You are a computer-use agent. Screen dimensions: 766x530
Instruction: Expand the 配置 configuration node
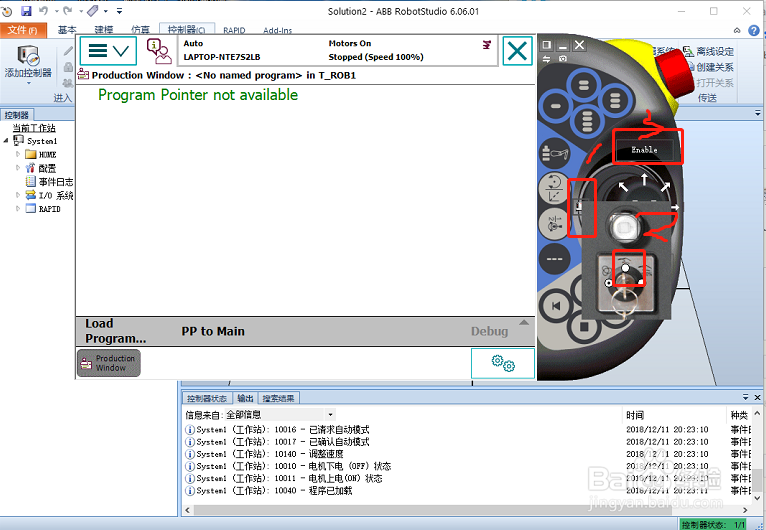[18, 168]
